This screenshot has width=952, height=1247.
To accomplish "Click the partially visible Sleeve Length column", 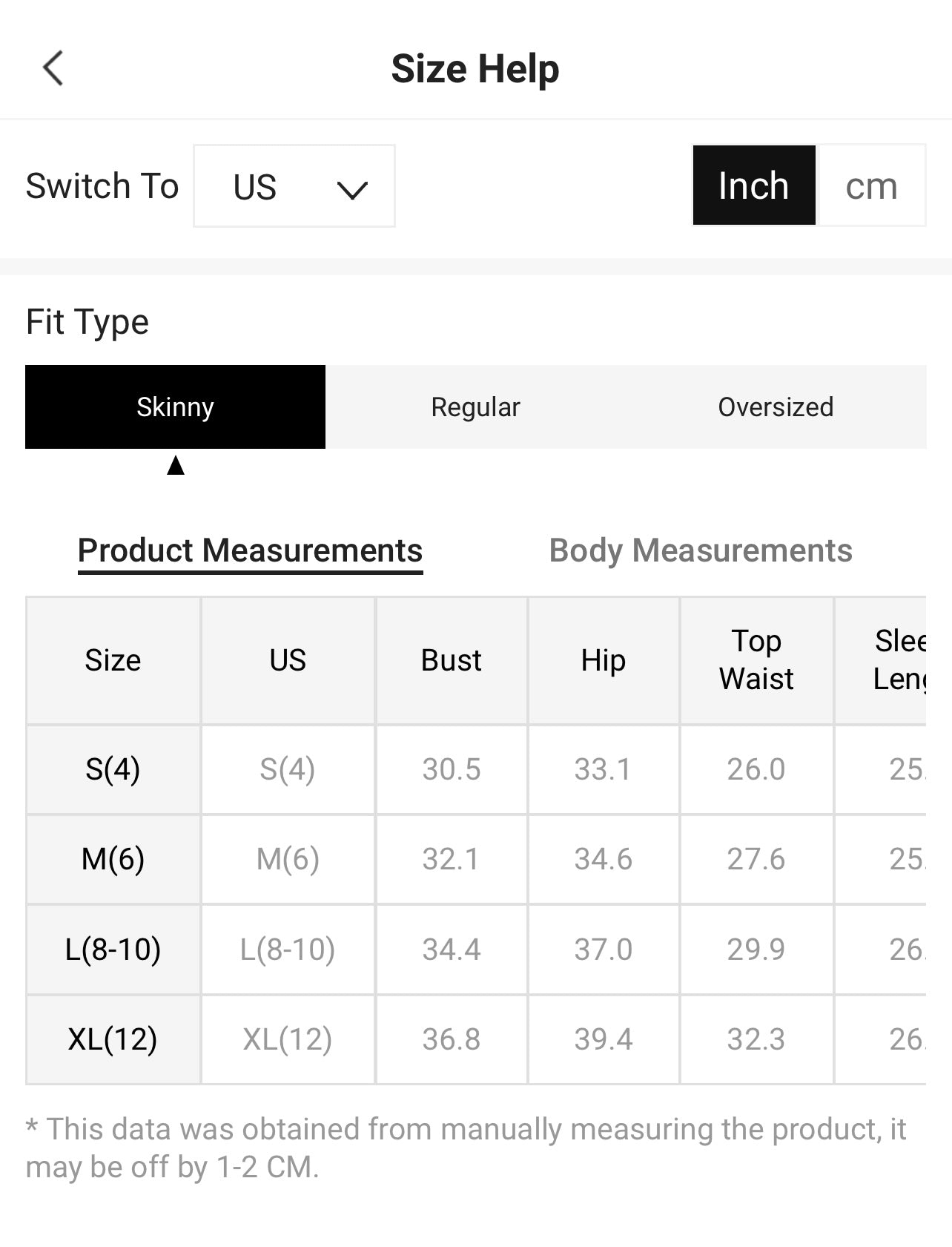I will tap(899, 660).
